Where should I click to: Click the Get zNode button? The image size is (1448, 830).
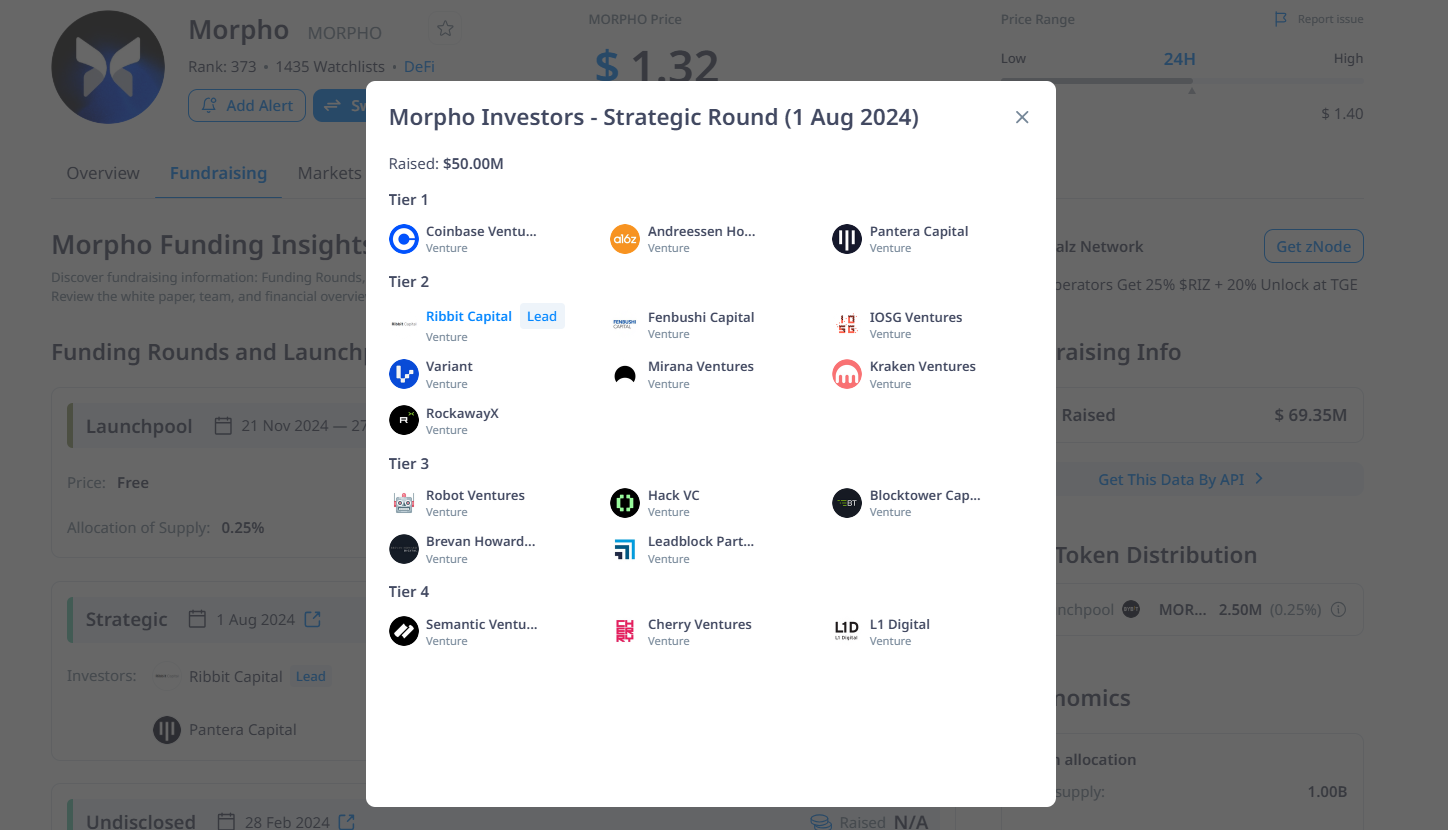(1313, 246)
